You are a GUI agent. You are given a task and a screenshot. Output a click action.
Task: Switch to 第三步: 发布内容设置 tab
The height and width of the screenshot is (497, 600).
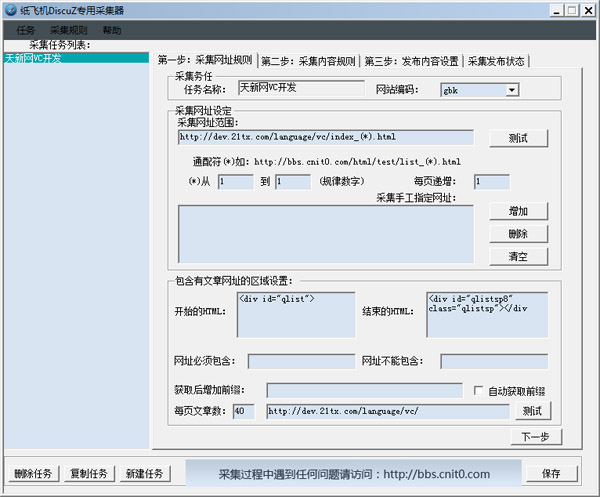point(411,60)
